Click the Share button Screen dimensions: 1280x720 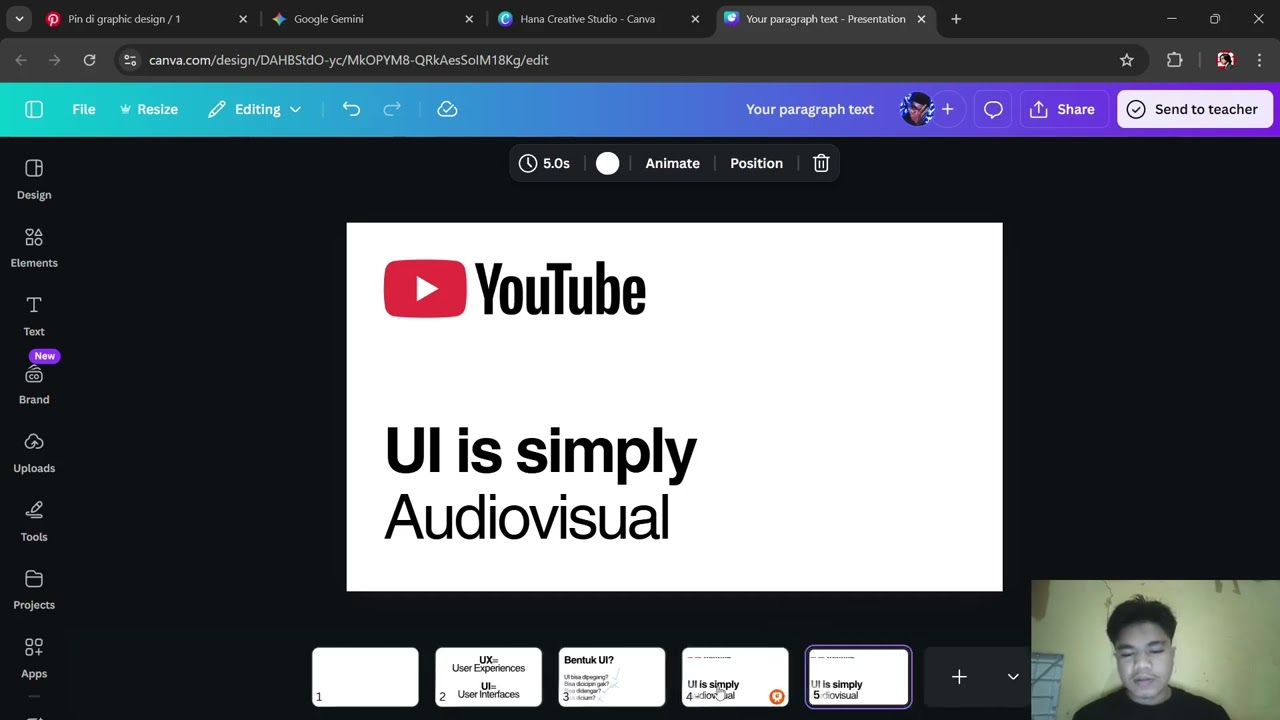pyautogui.click(x=1062, y=109)
